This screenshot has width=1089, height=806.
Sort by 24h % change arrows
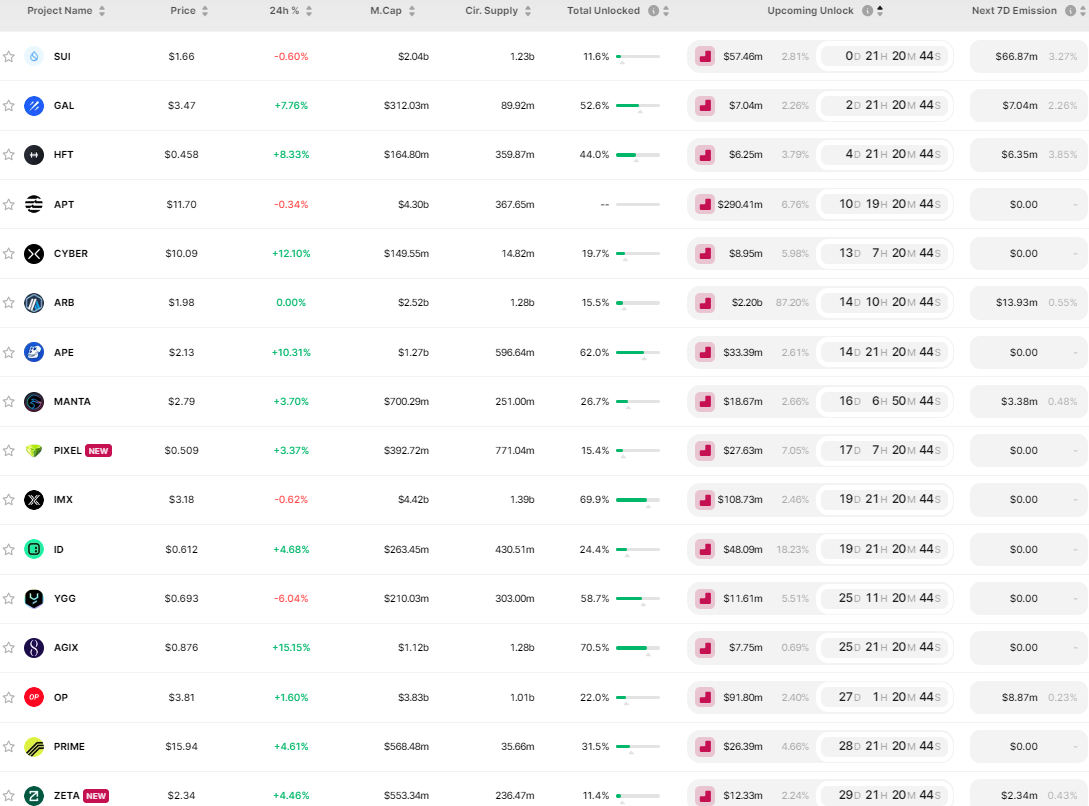(308, 11)
